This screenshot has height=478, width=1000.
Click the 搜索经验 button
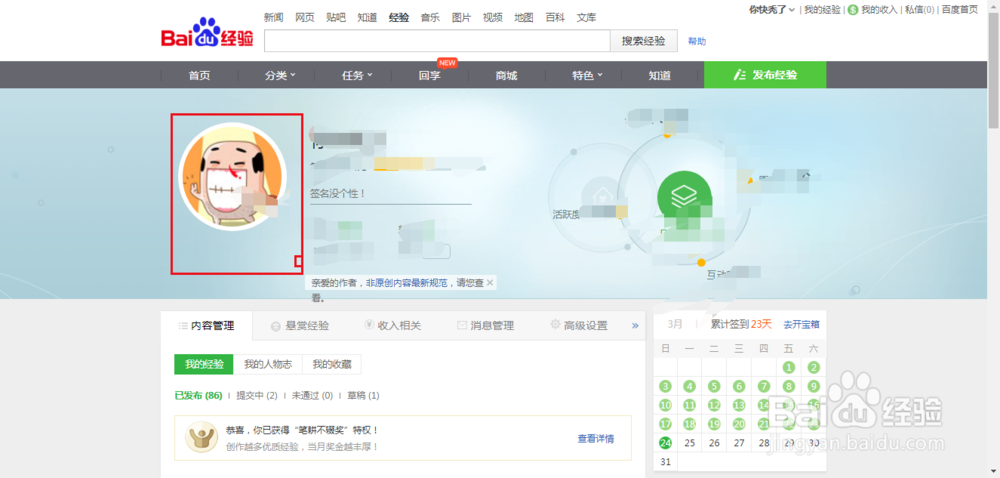coord(644,41)
